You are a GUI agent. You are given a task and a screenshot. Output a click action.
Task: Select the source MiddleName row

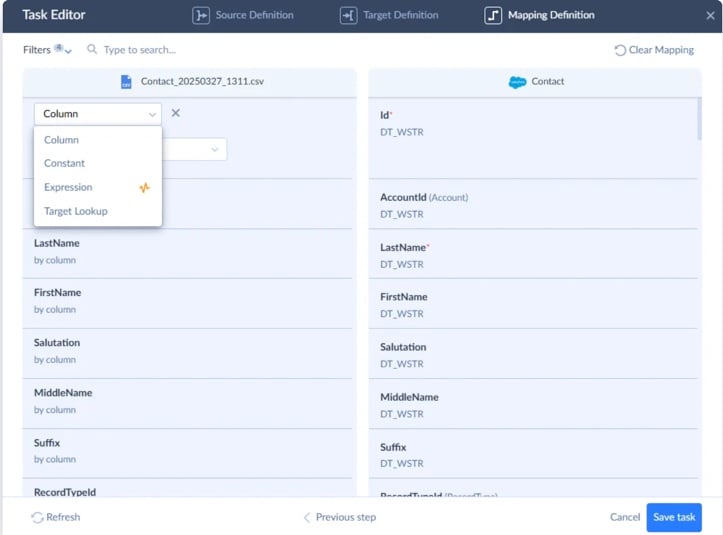pos(187,403)
